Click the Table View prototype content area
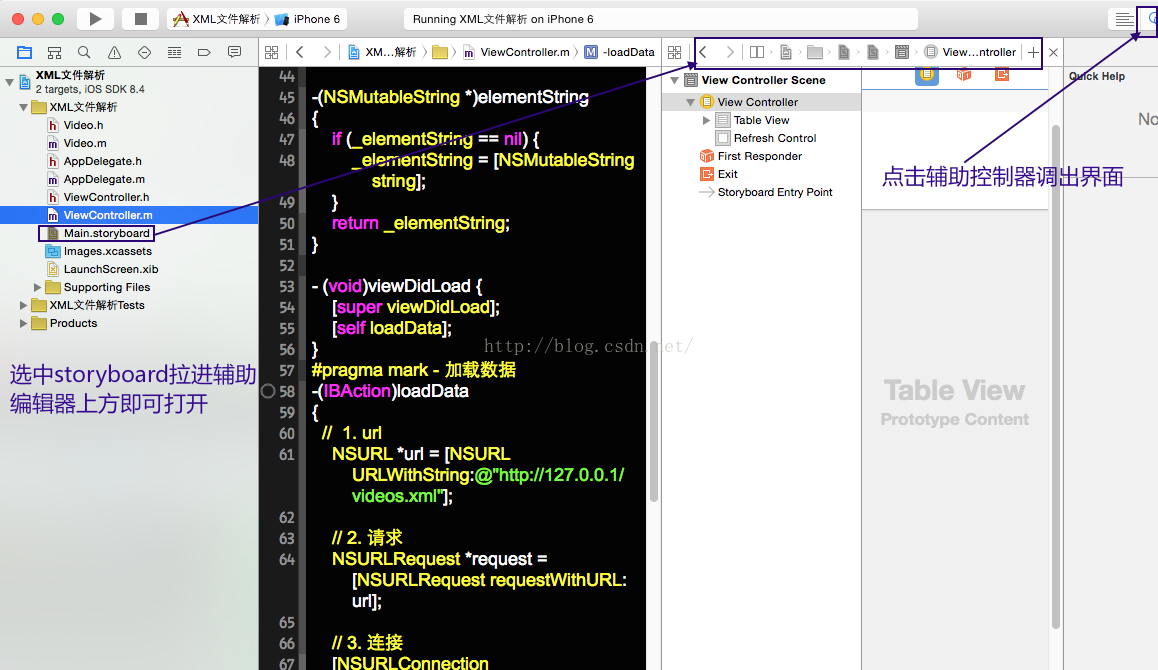1158x670 pixels. pyautogui.click(x=954, y=403)
